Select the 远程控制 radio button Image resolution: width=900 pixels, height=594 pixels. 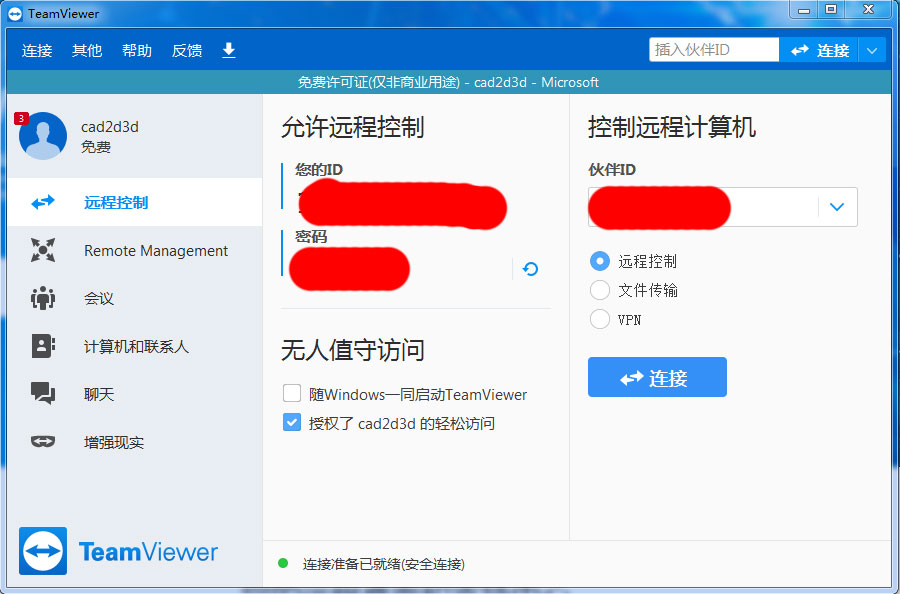600,261
